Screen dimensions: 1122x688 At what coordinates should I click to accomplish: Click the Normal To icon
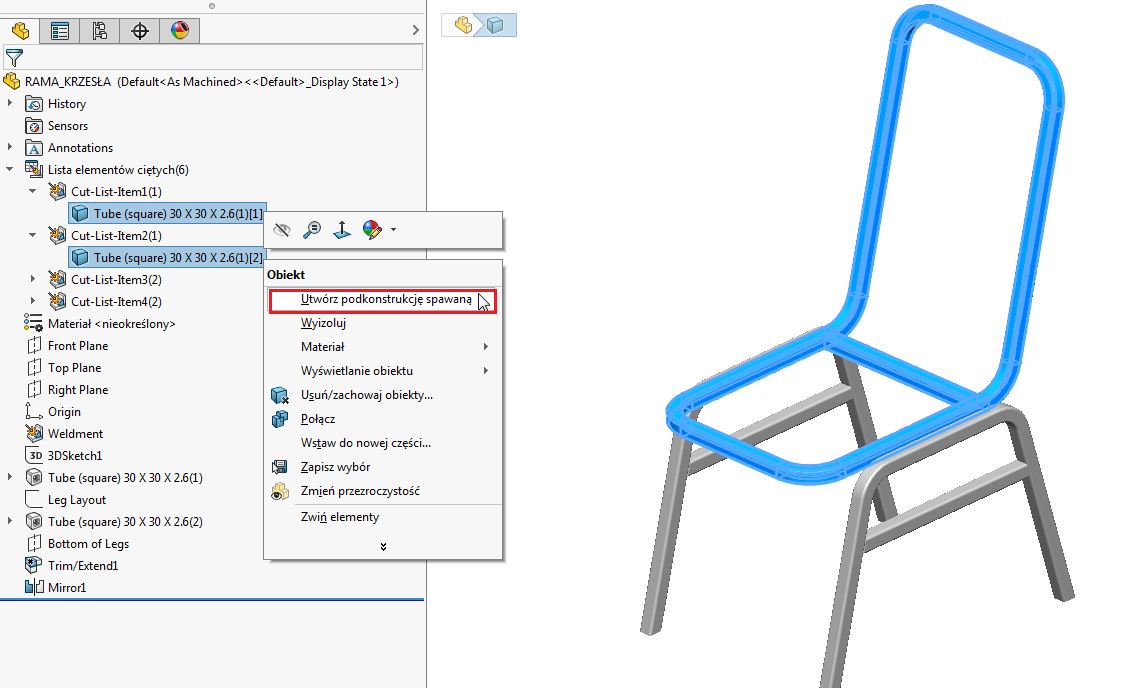342,230
